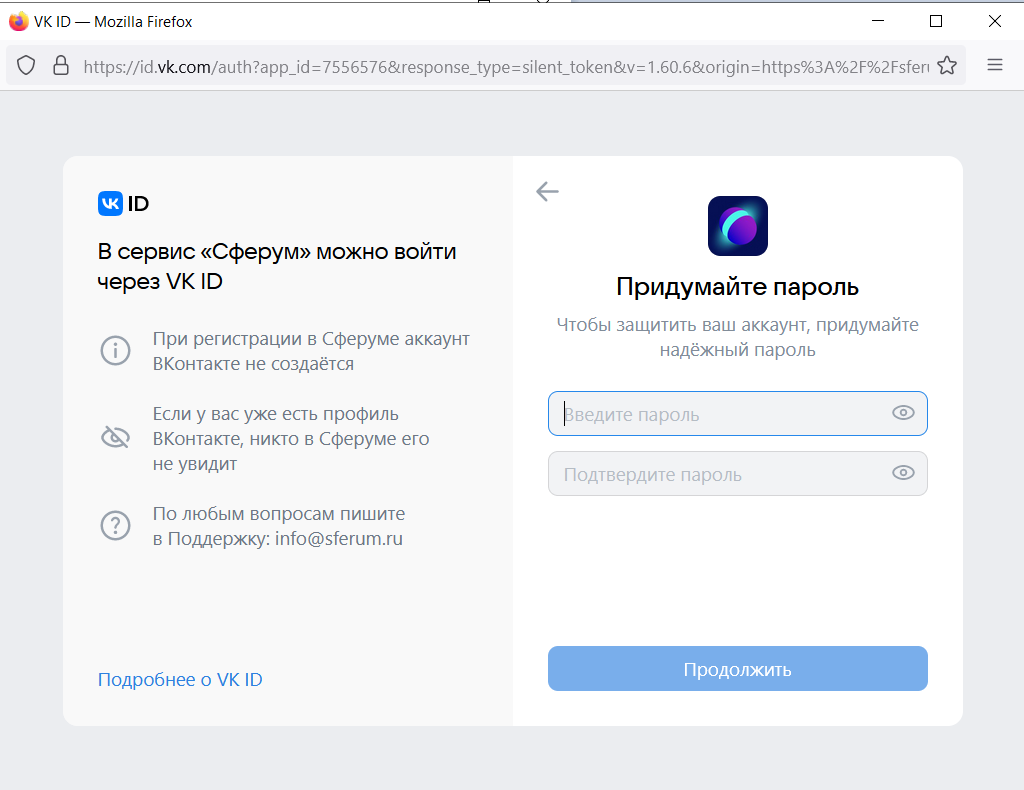This screenshot has height=790, width=1024.
Task: Show site security info via padlock
Action: point(60,65)
